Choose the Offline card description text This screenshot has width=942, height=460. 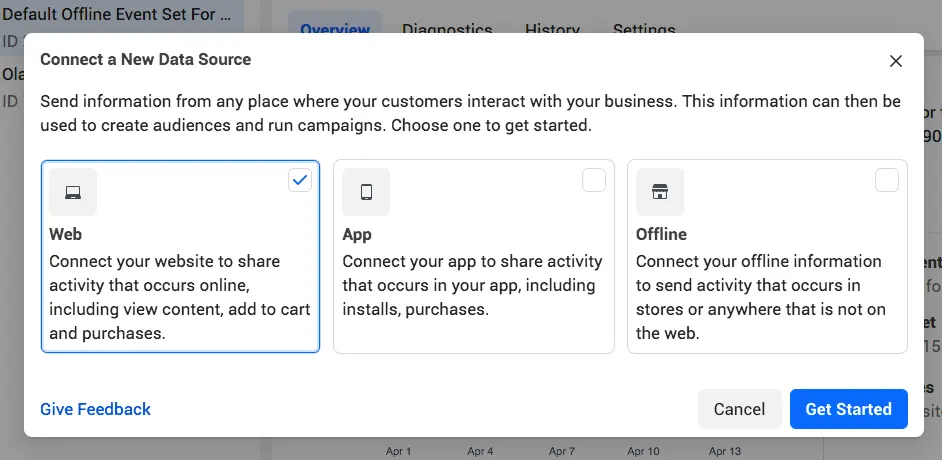pos(760,297)
